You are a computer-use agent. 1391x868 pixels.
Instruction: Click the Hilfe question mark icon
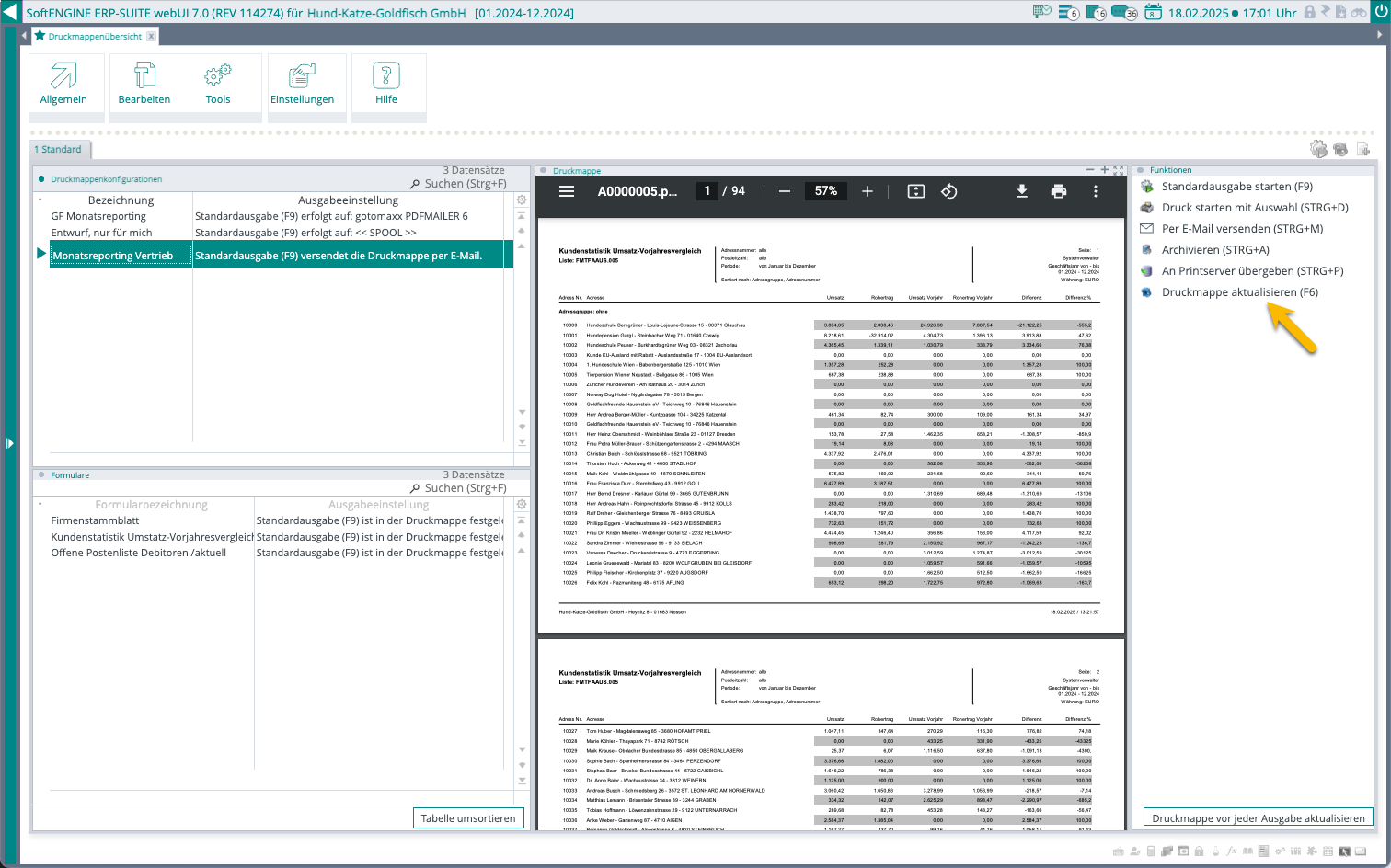(x=386, y=75)
